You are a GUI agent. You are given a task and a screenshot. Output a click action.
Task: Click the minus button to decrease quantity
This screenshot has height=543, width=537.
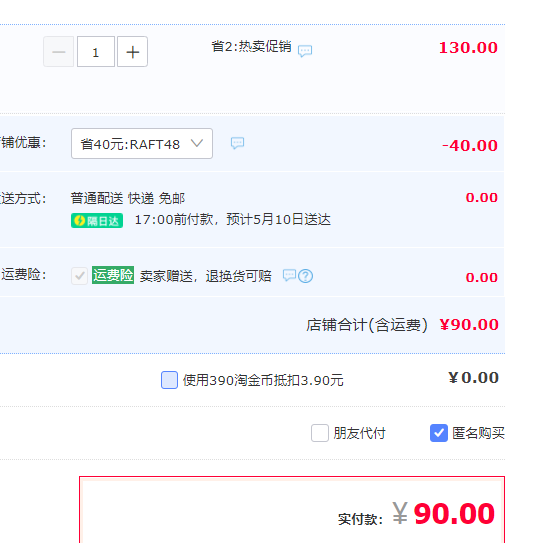[x=59, y=52]
